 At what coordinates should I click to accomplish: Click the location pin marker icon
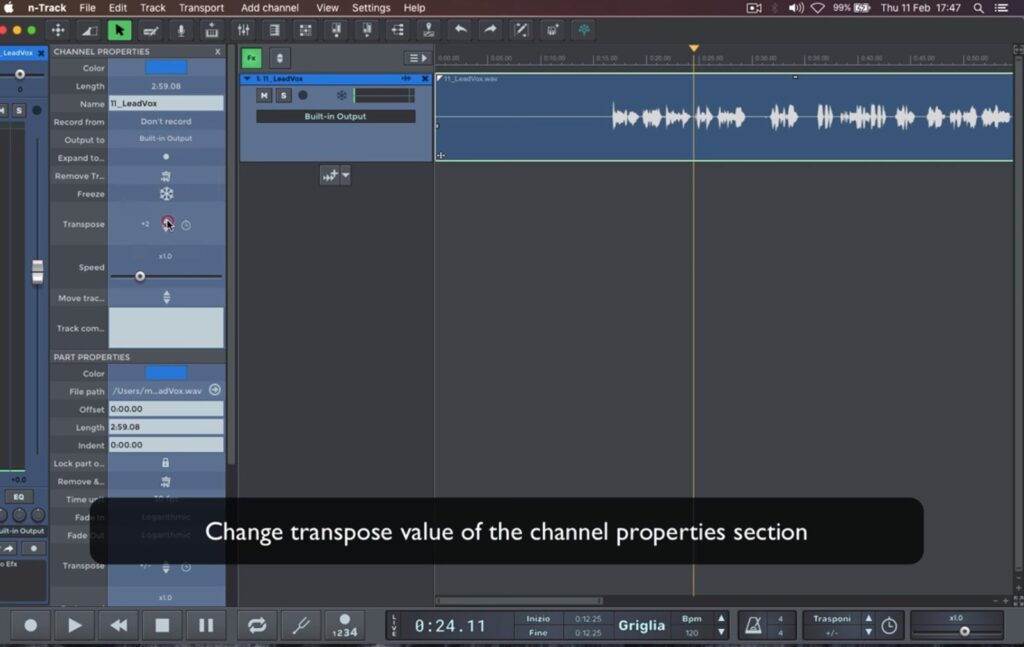[428, 30]
